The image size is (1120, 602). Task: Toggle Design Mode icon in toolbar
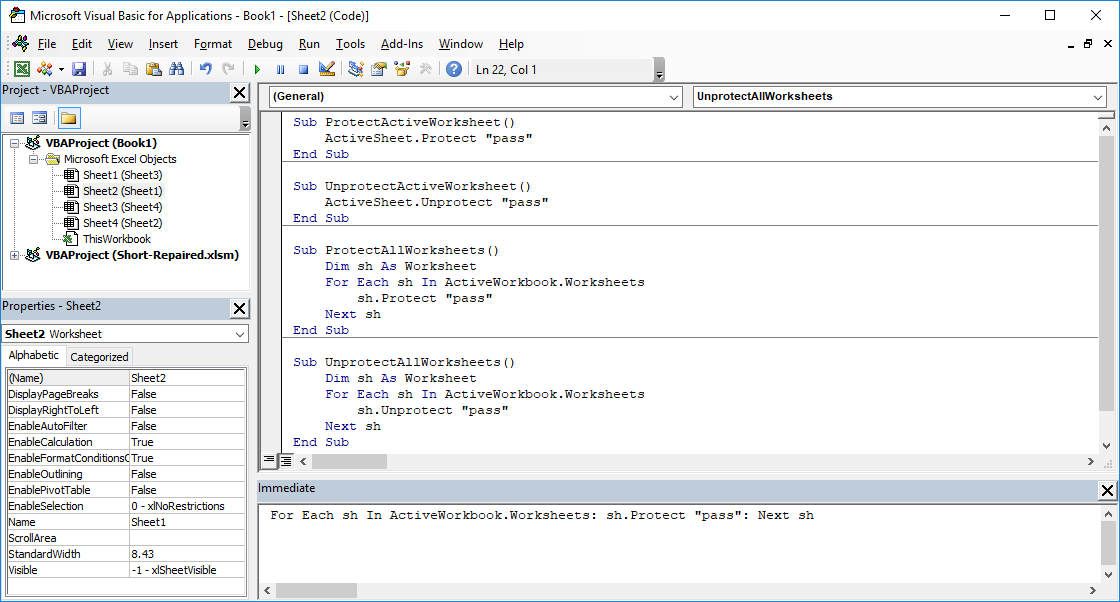coord(326,69)
